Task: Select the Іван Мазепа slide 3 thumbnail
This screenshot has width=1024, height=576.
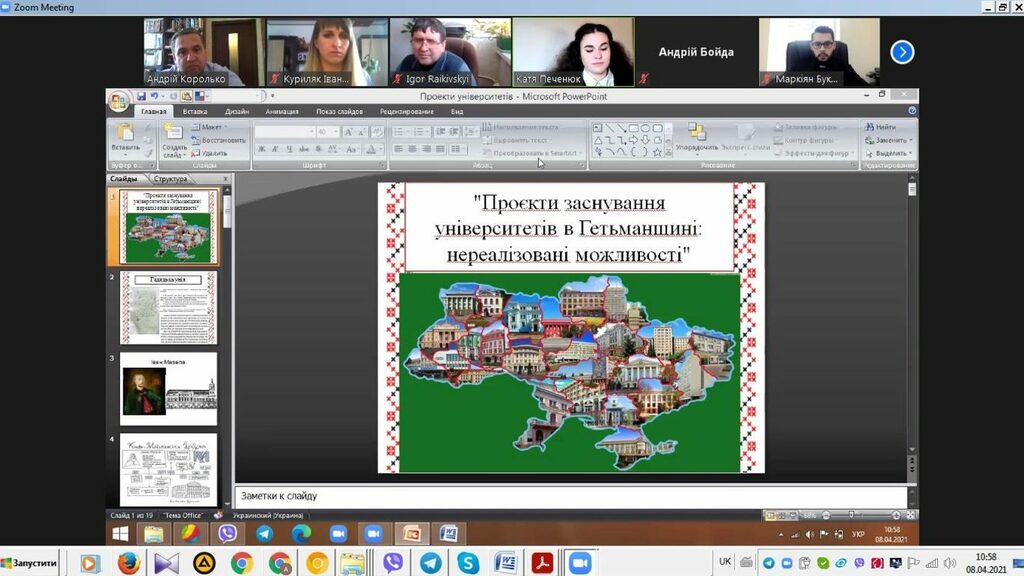Action: (168, 389)
